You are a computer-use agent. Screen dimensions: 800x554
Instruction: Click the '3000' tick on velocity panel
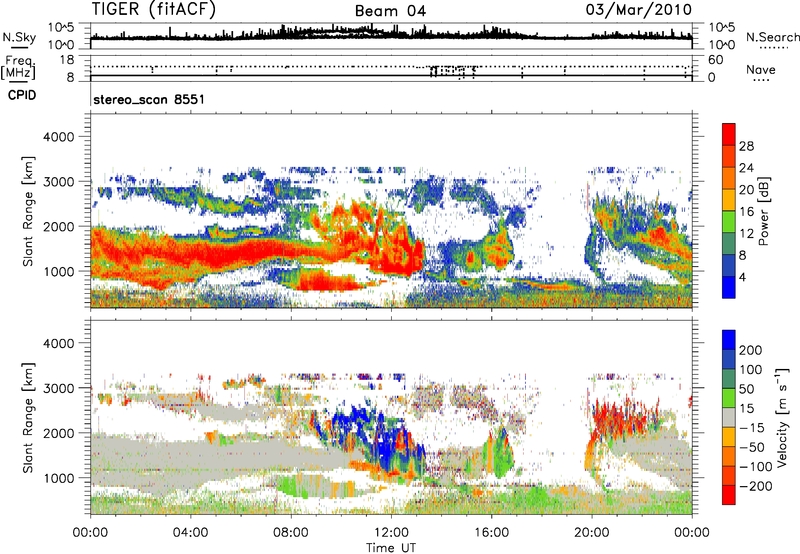point(58,388)
